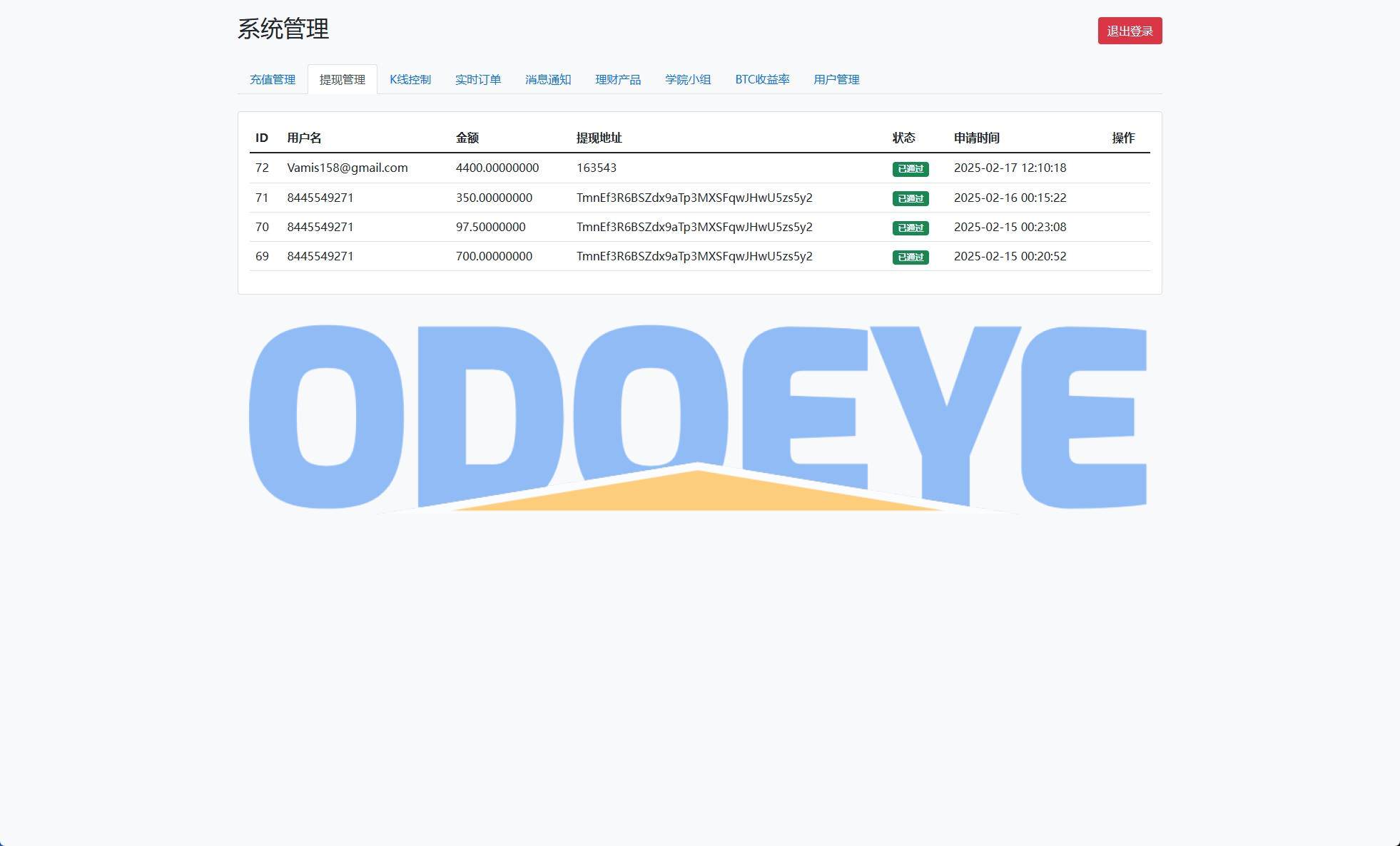Click the 已通过 badge on row 72
1400x846 pixels.
tap(910, 169)
